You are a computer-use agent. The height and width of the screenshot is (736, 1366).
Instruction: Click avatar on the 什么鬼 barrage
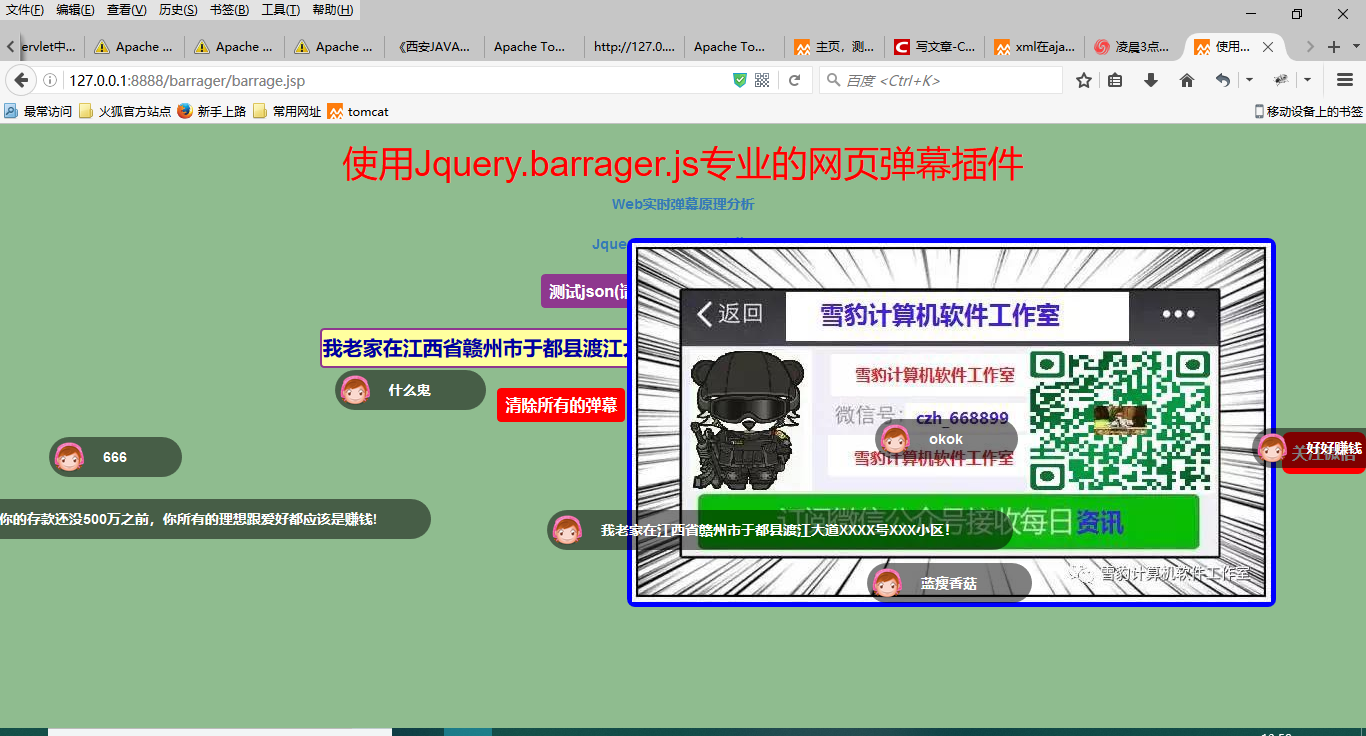pos(355,390)
